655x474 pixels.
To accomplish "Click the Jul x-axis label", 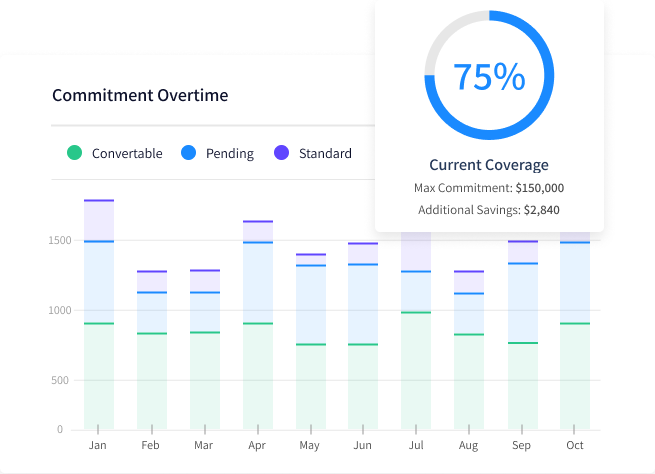I will (416, 445).
